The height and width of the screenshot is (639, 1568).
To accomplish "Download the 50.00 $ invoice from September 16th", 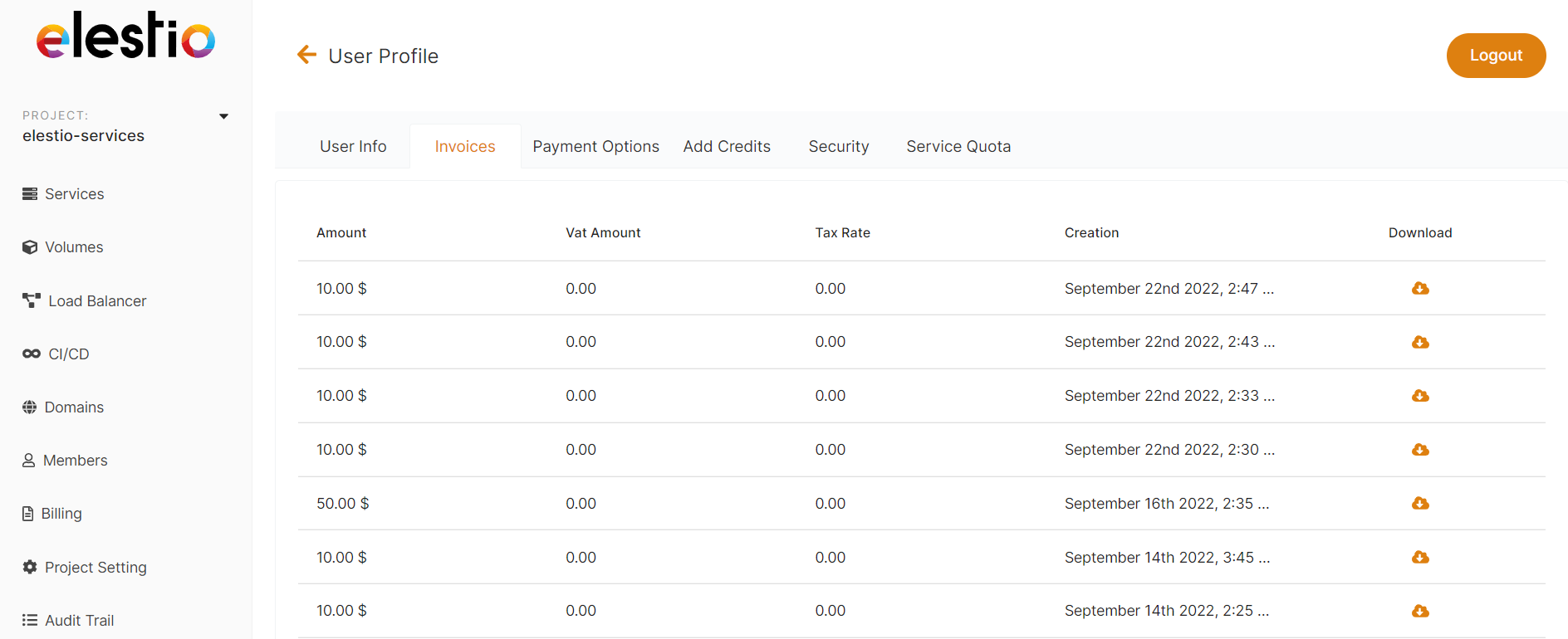I will click(1420, 504).
